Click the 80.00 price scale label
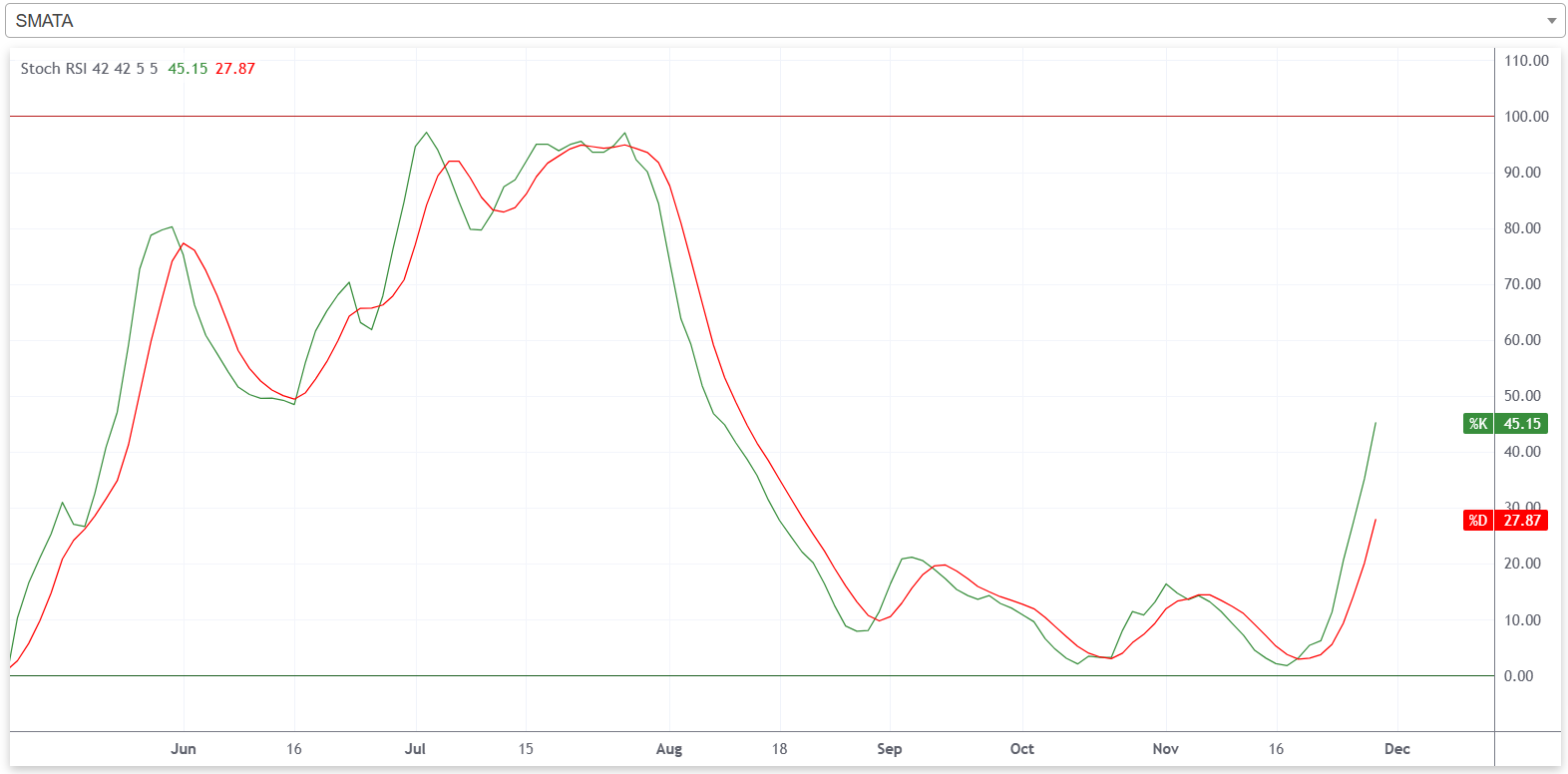The image size is (1568, 774). click(x=1522, y=228)
